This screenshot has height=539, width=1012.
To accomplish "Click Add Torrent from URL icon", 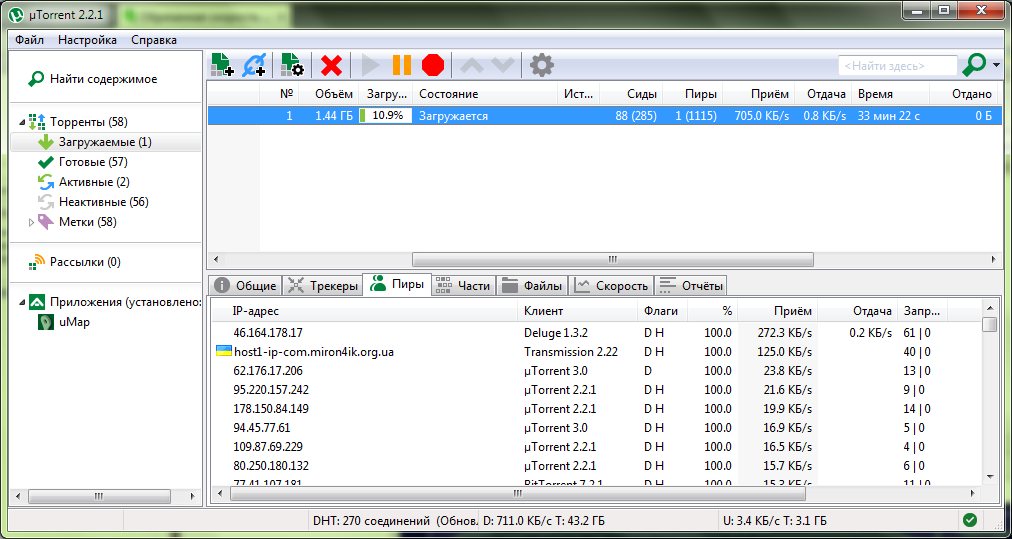I will pyautogui.click(x=253, y=65).
